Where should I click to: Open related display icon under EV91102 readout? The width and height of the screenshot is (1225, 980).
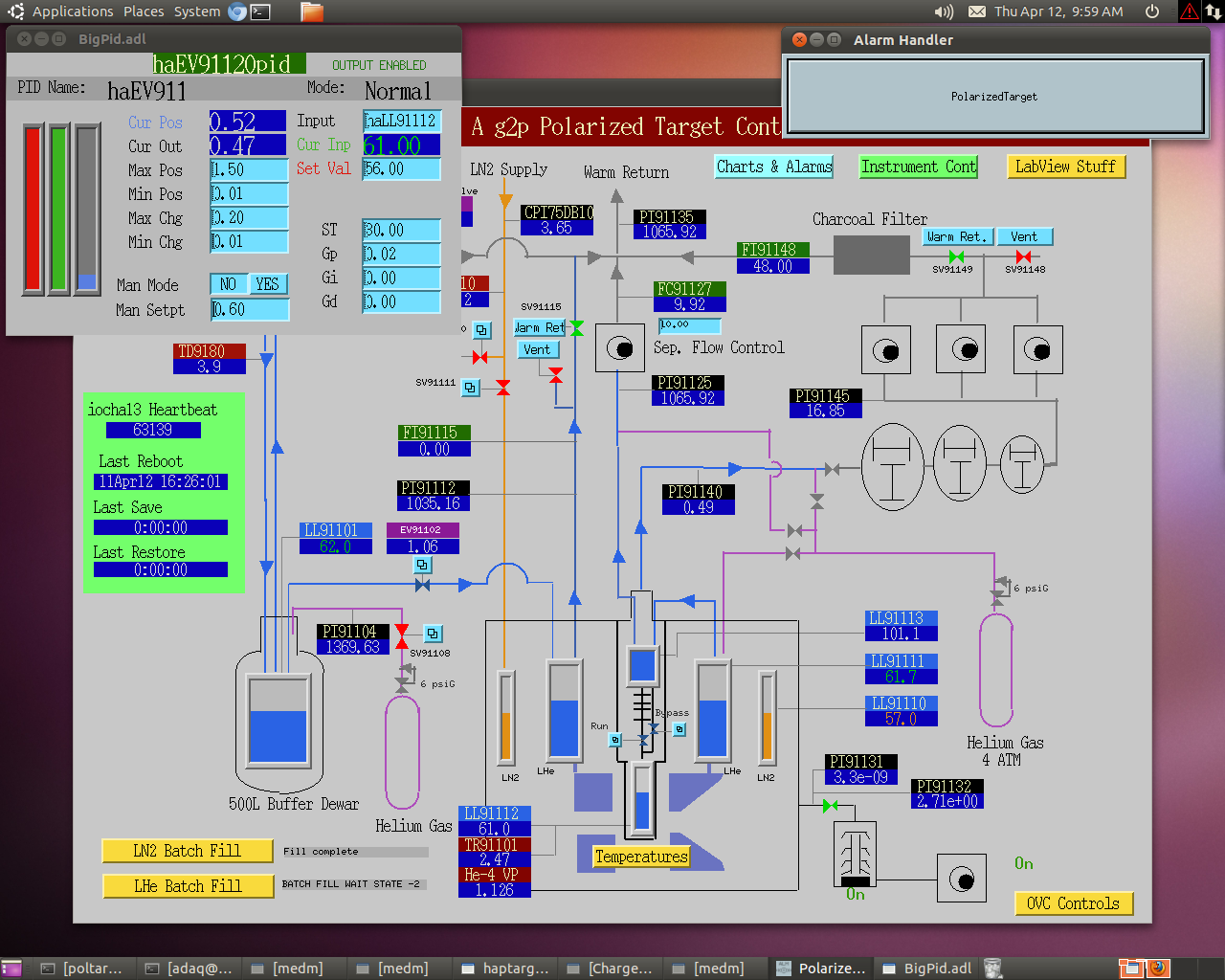click(422, 565)
